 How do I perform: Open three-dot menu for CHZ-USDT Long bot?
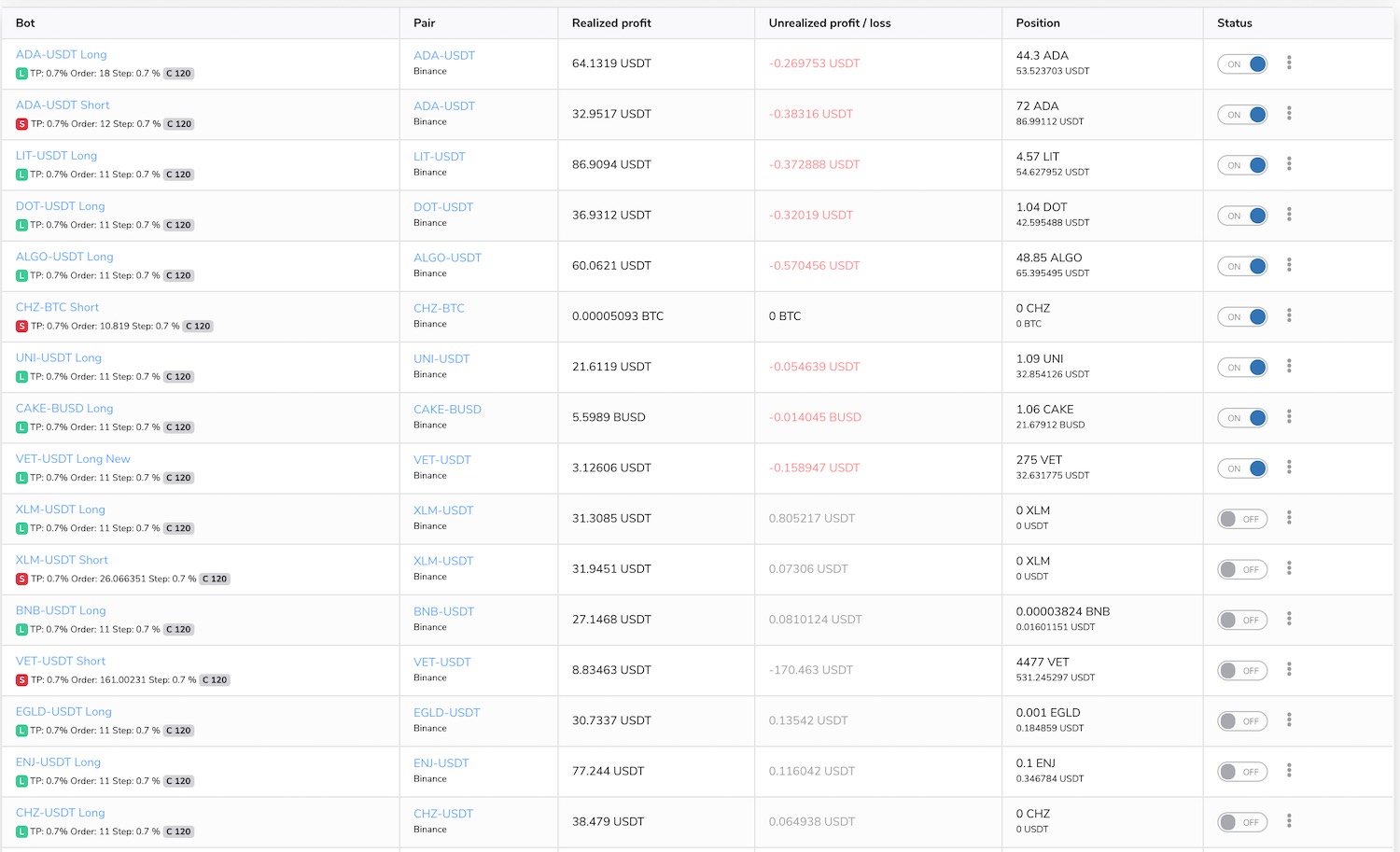point(1289,821)
